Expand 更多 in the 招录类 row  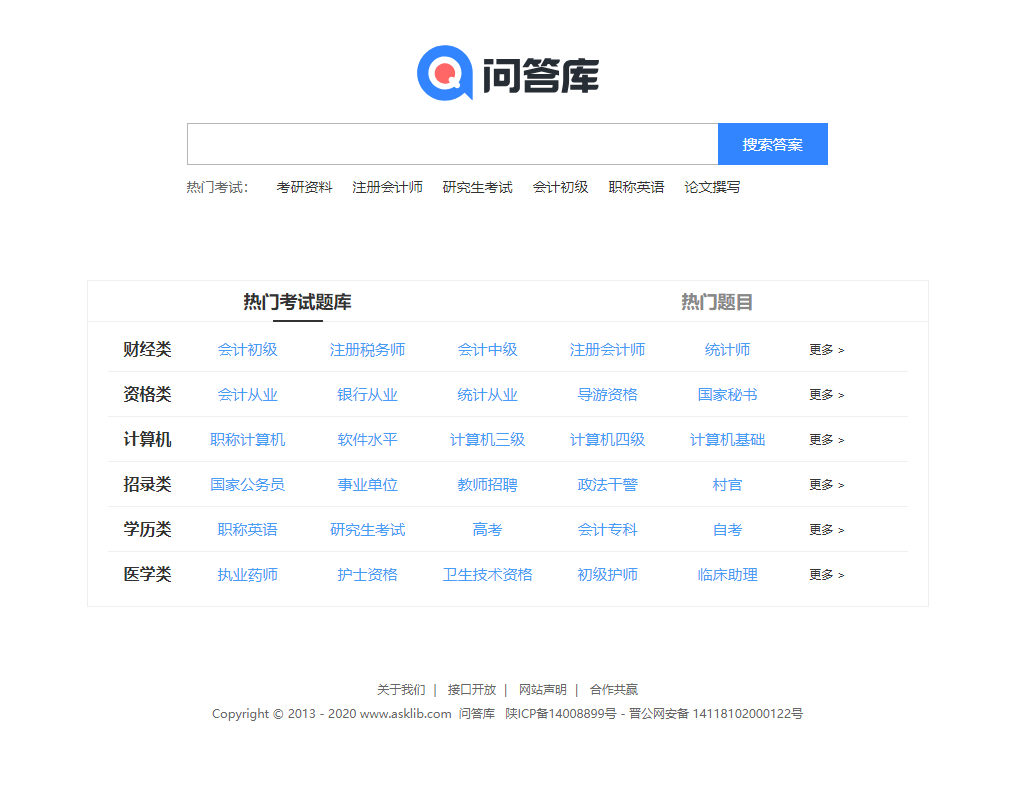(x=827, y=485)
